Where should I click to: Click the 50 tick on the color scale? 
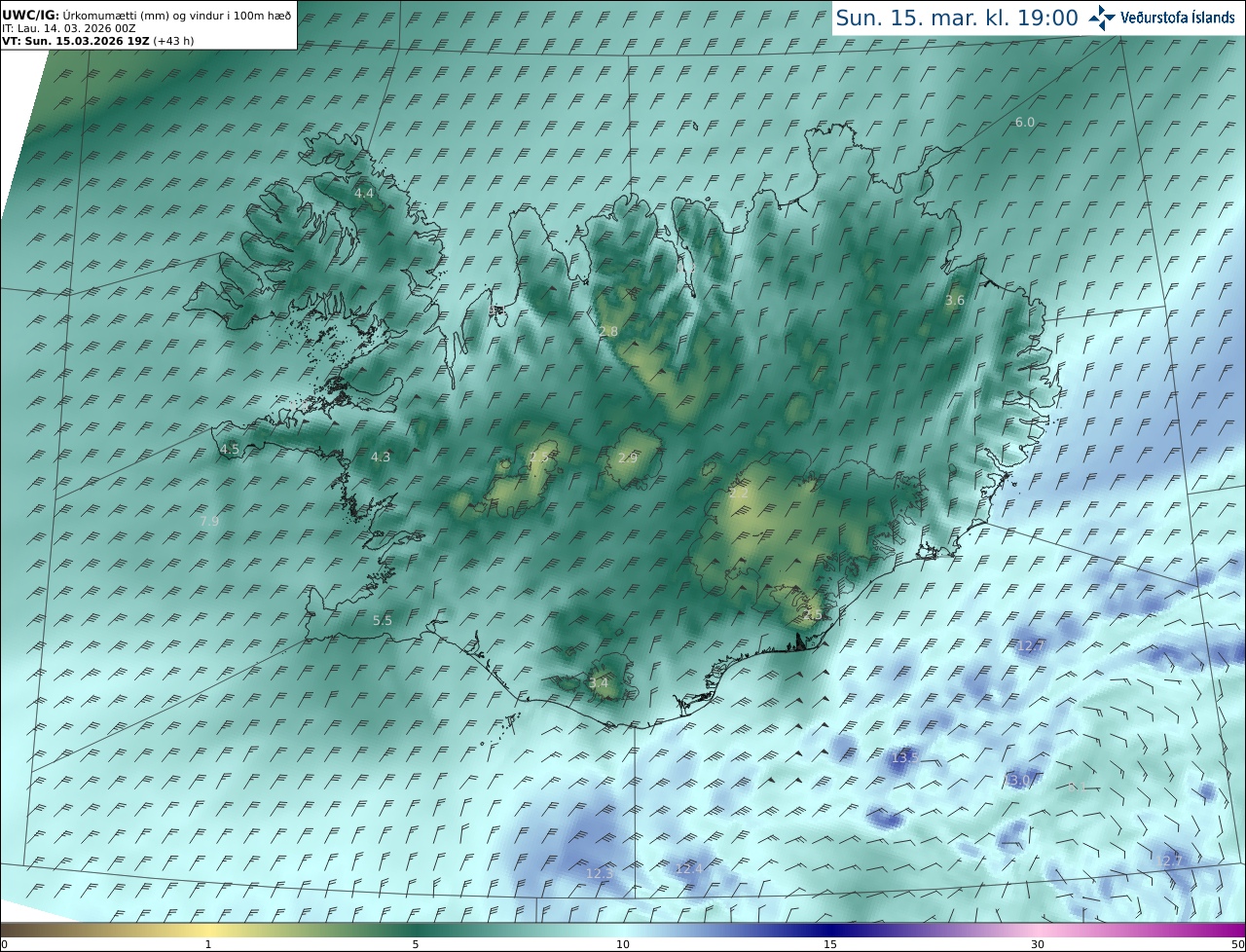click(x=1238, y=944)
